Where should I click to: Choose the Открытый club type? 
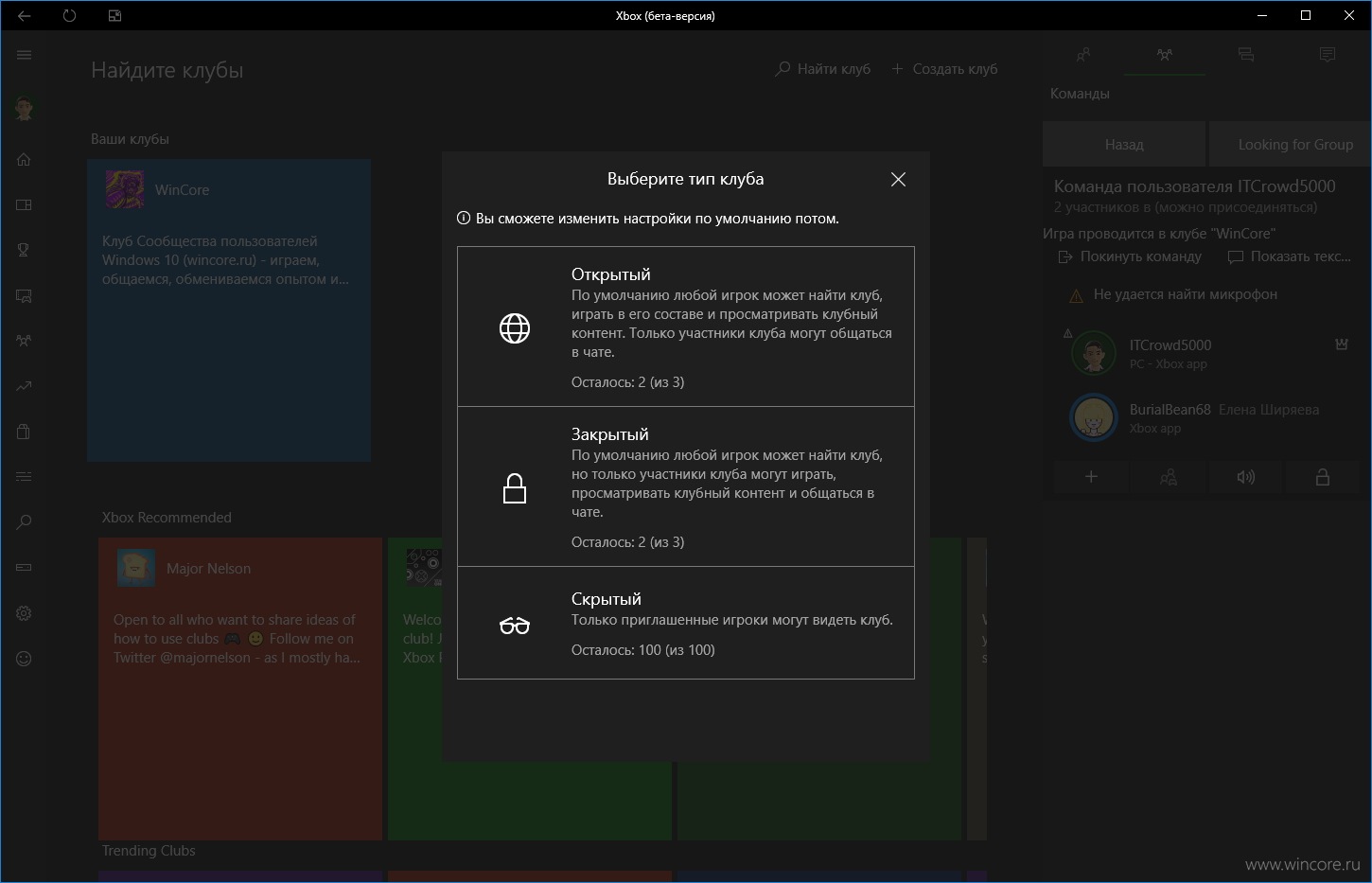tap(686, 327)
